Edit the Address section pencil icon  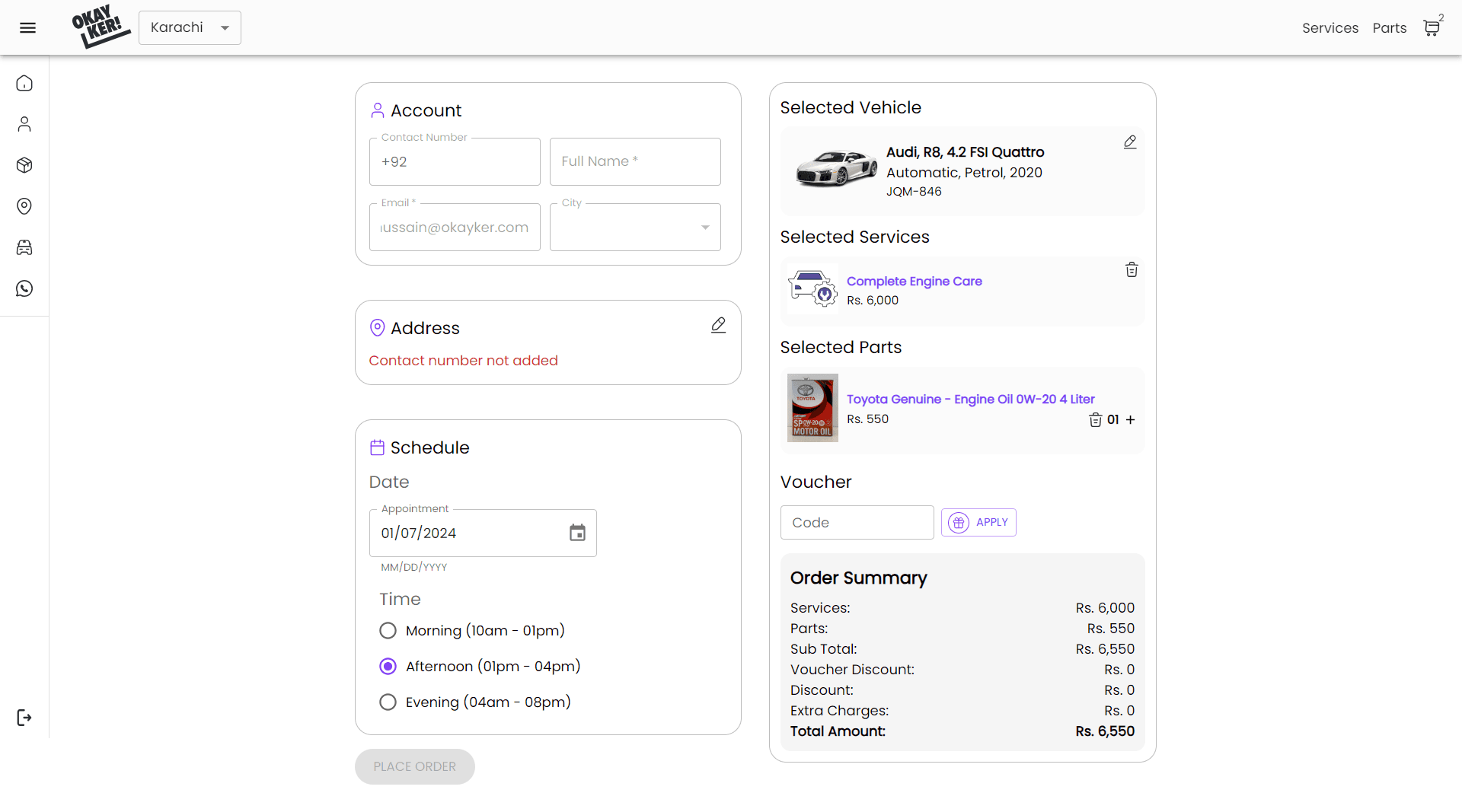[x=718, y=325]
